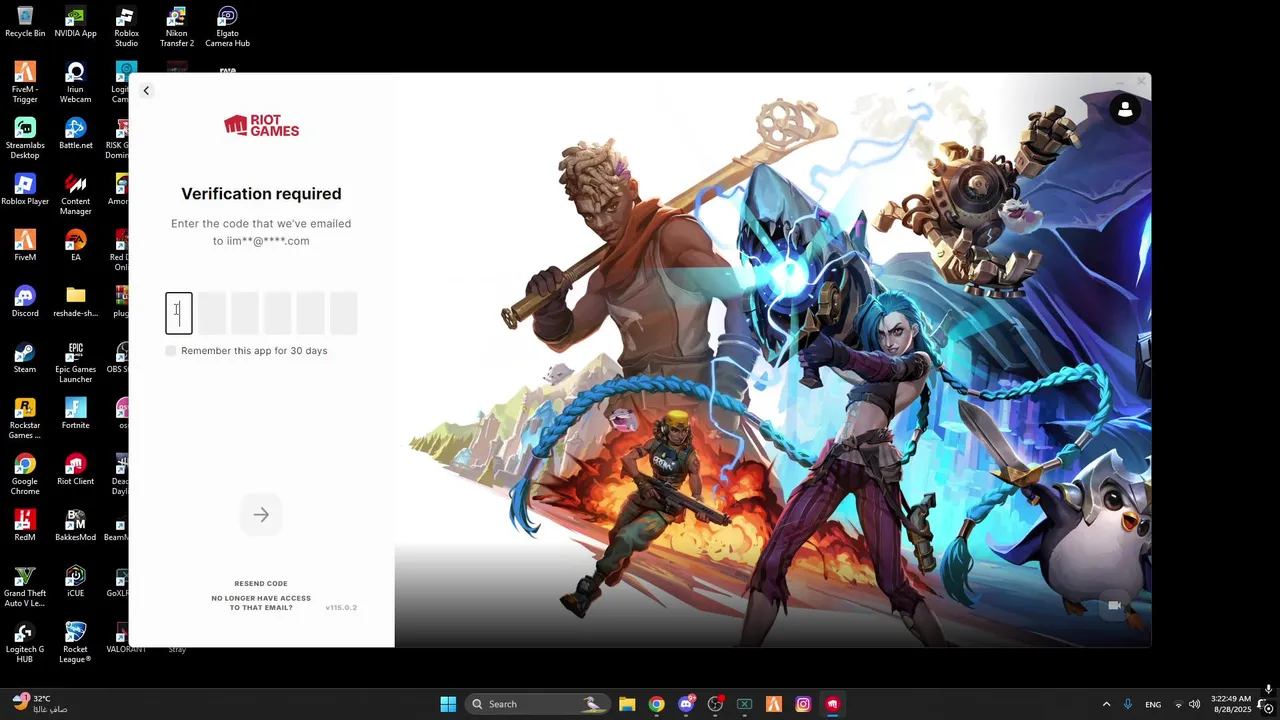Click the RESEND CODE link
Screen dimensions: 1280x720
coord(261,583)
